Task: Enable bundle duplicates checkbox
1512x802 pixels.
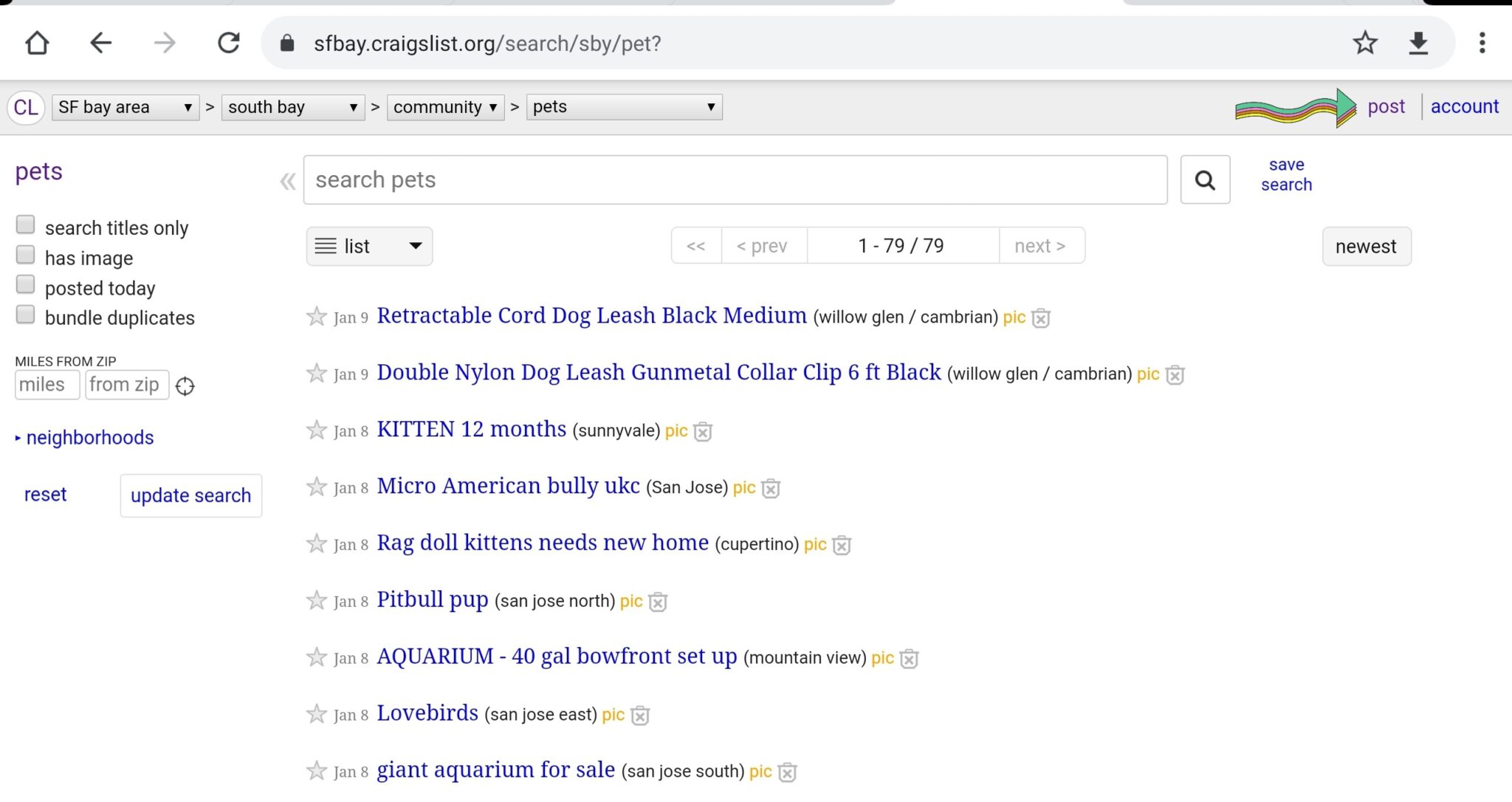Action: tap(26, 315)
